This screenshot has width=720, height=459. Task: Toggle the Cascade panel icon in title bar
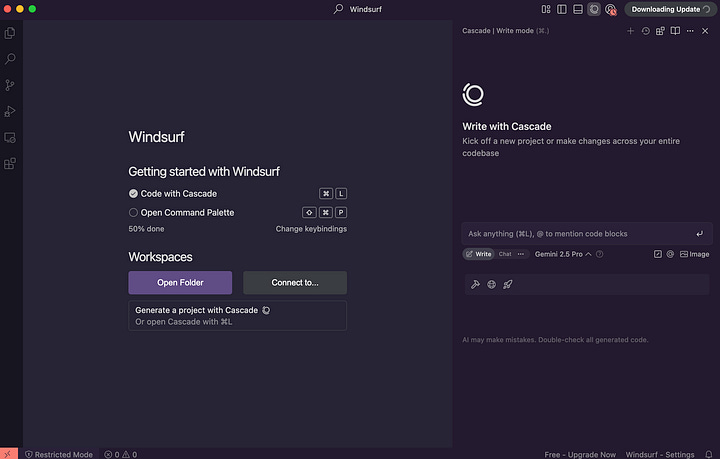tap(594, 9)
